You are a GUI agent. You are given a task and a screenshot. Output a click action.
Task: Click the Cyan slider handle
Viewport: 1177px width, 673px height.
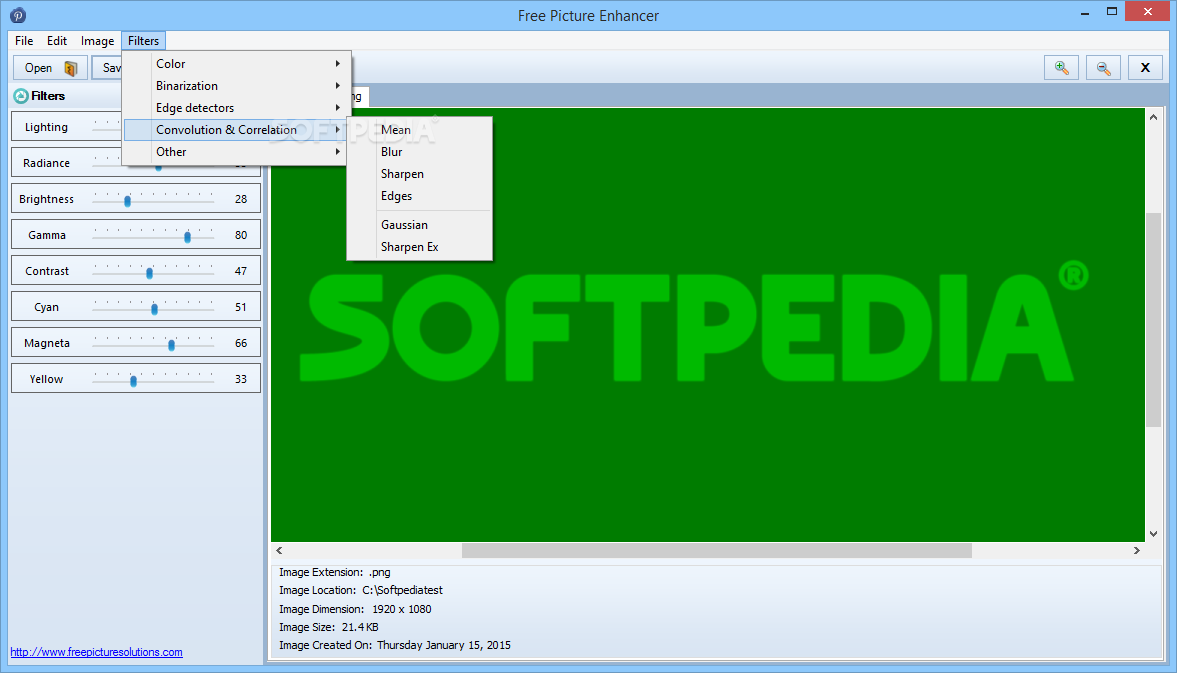[155, 309]
